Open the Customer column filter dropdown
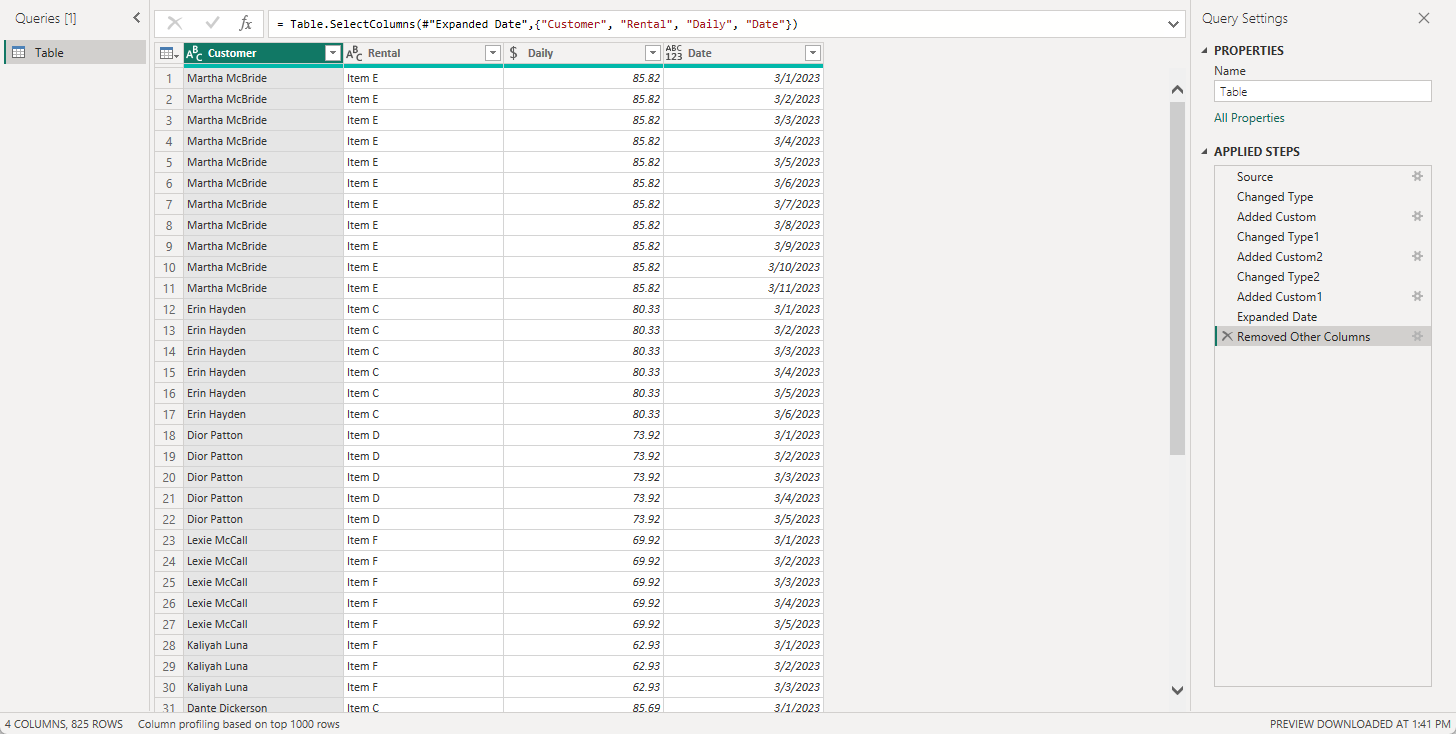Screen dimensions: 1456x734 (333, 53)
